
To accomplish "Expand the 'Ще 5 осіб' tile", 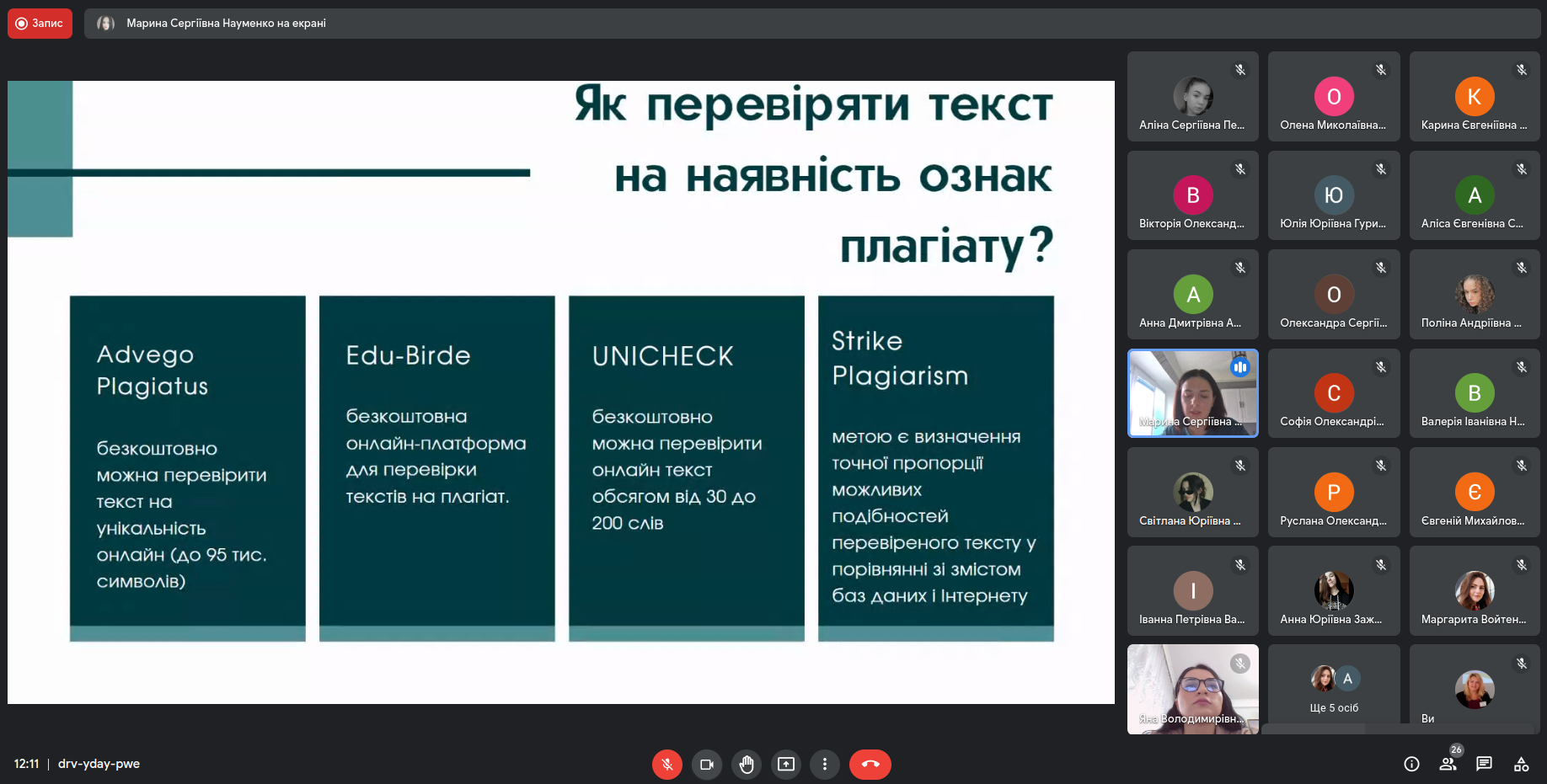I will tap(1333, 689).
